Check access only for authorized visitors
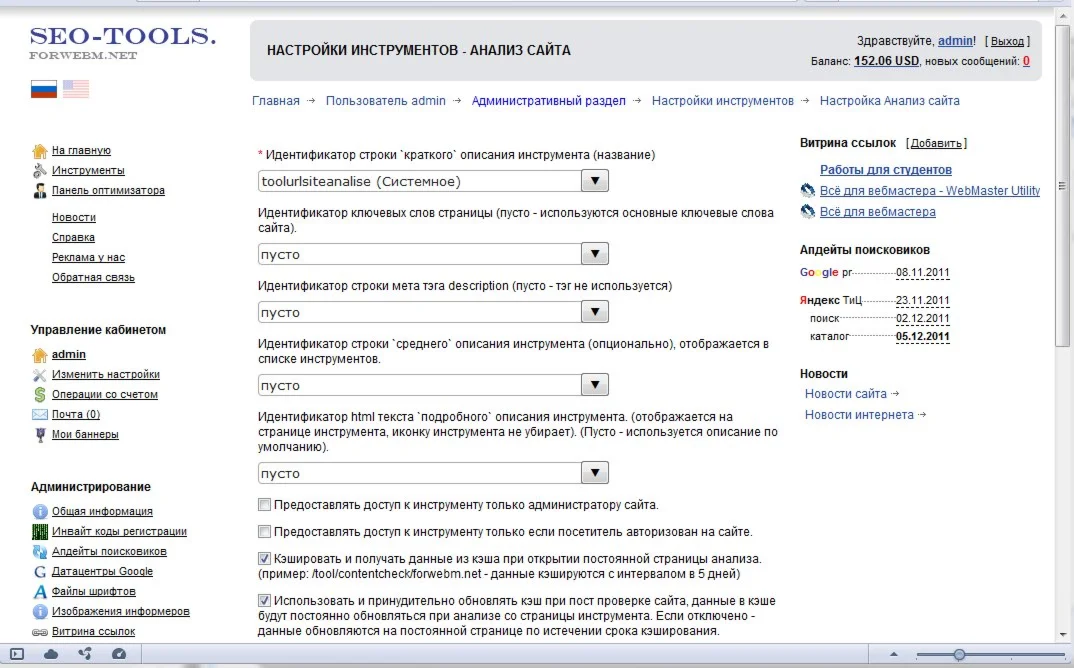The height and width of the screenshot is (668, 1074). click(x=265, y=532)
